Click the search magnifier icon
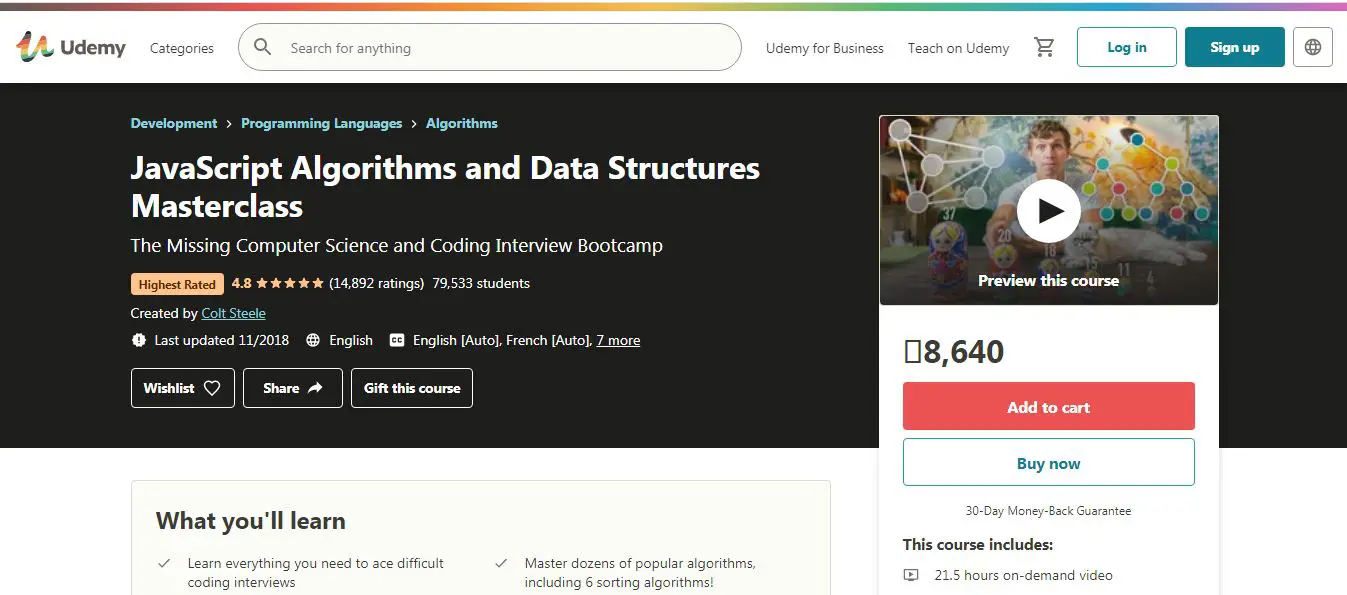Viewport: 1347px width, 595px height. pos(263,47)
